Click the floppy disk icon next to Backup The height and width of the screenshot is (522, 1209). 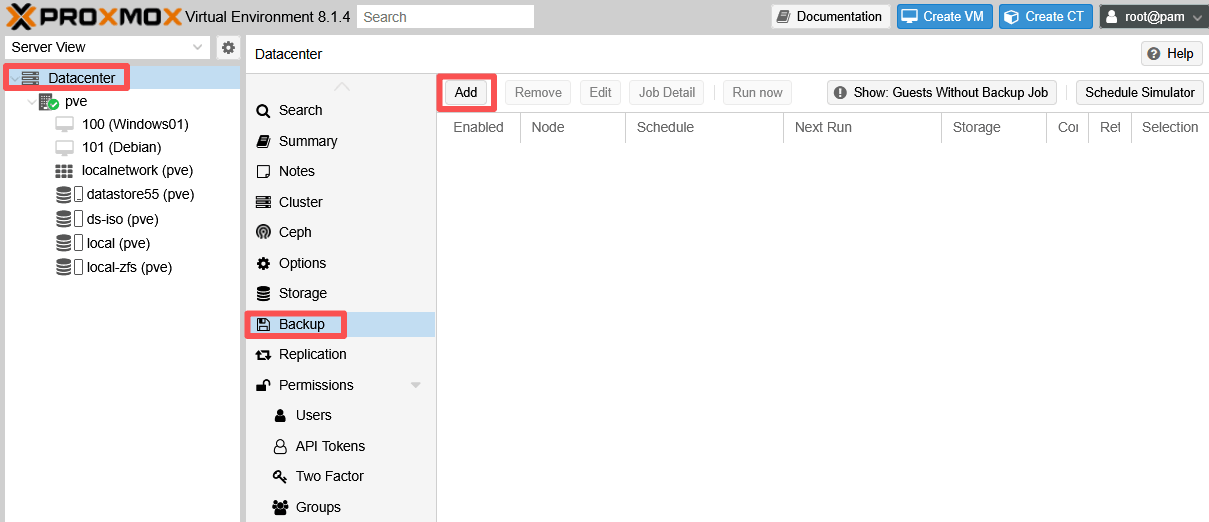tap(264, 324)
